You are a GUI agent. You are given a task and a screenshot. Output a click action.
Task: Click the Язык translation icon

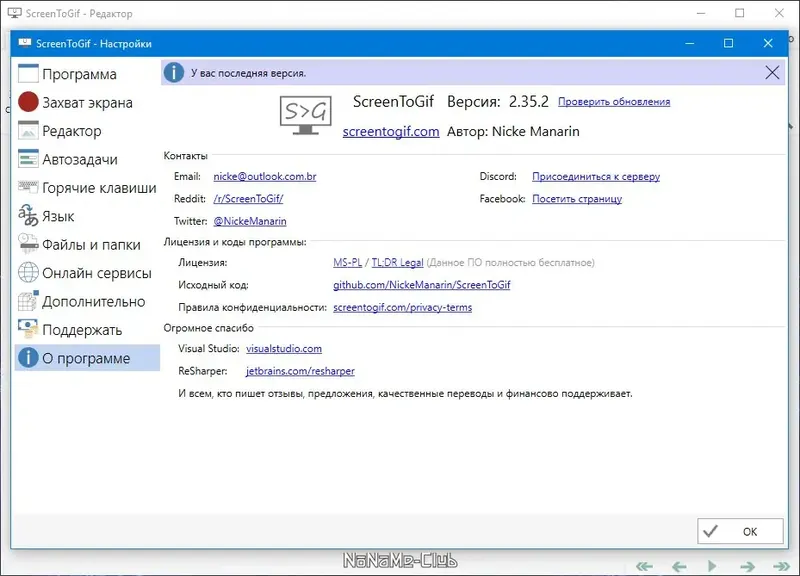(28, 215)
